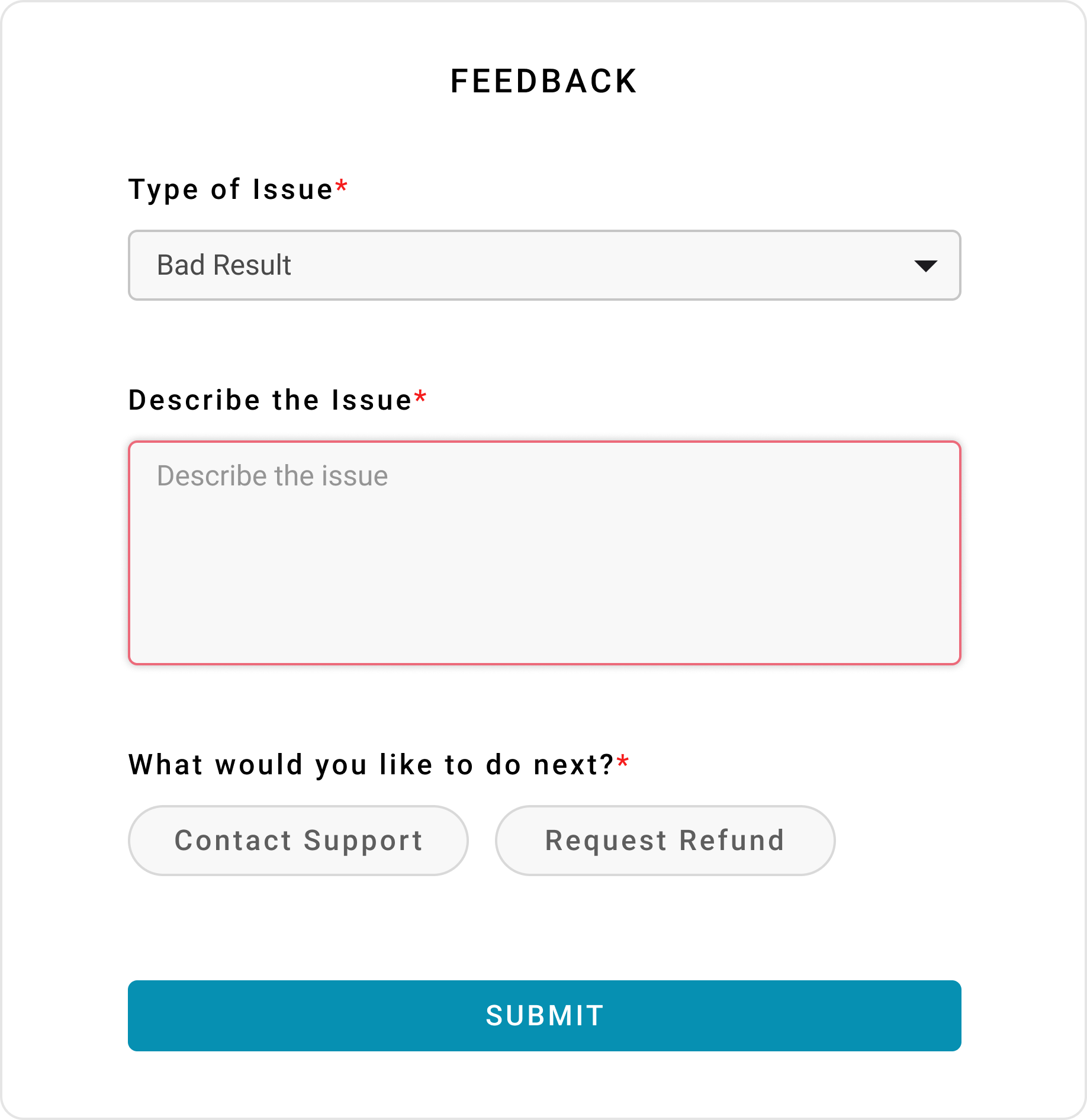Viewport: 1087px width, 1120px height.
Task: Click red asterisk beside Describe the Issue
Action: (x=420, y=397)
